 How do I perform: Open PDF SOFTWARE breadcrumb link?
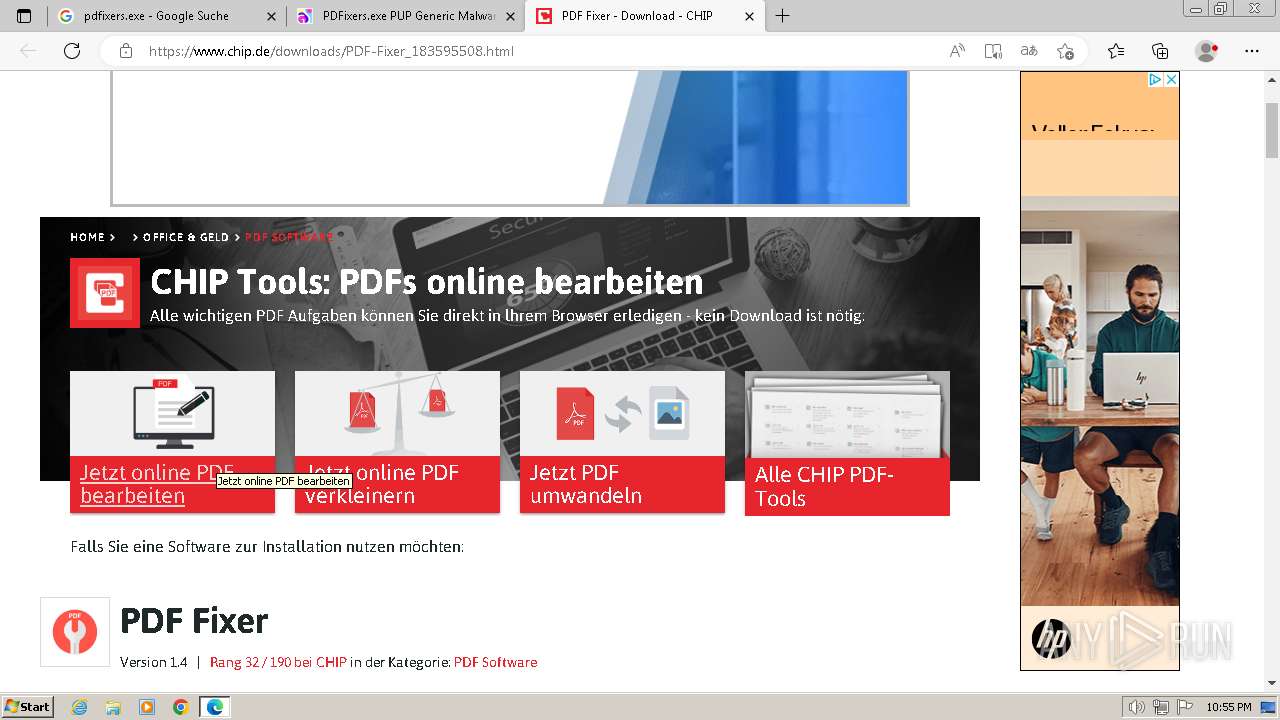point(289,237)
